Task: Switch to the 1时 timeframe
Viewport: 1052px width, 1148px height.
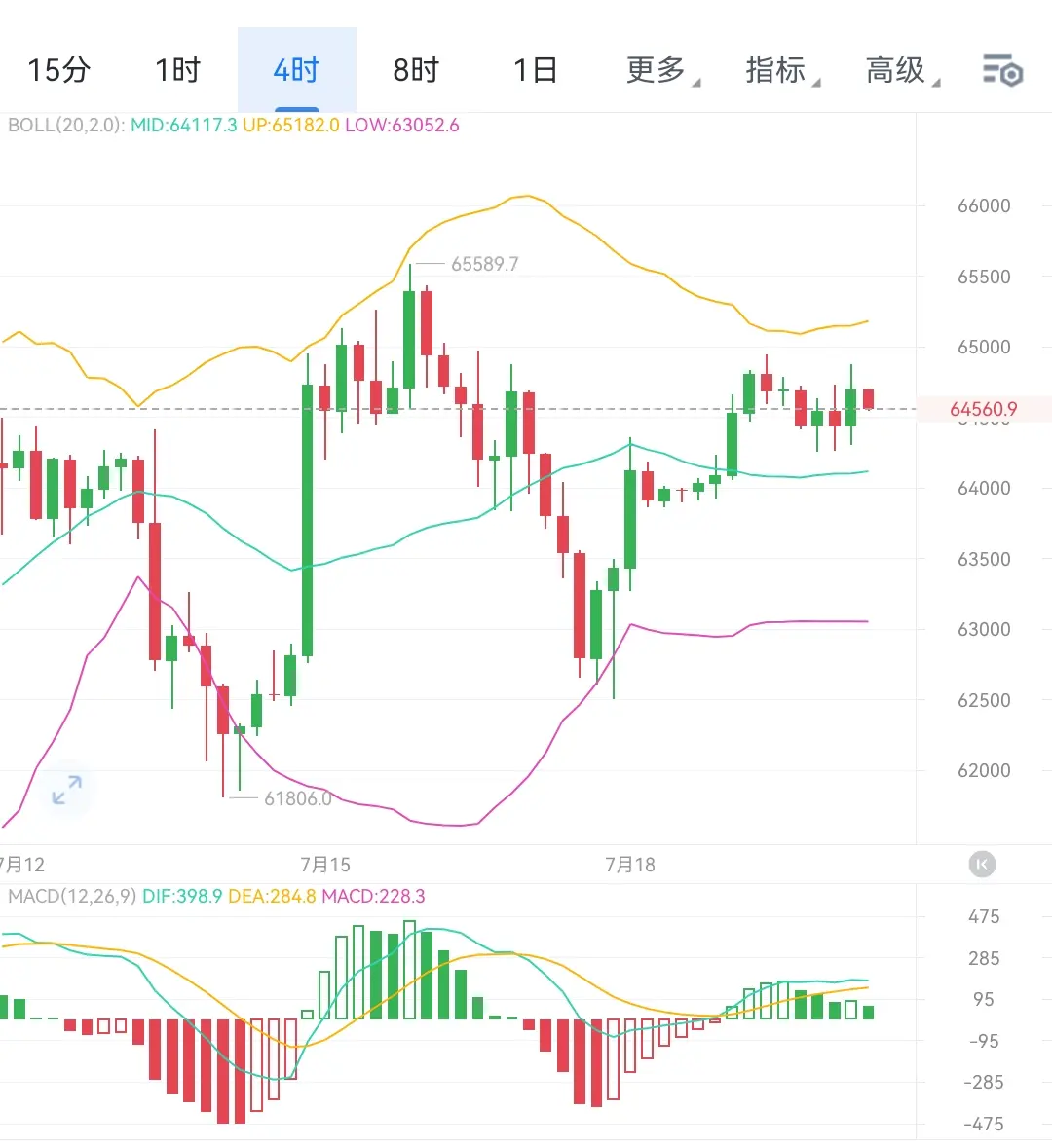Action: [178, 70]
